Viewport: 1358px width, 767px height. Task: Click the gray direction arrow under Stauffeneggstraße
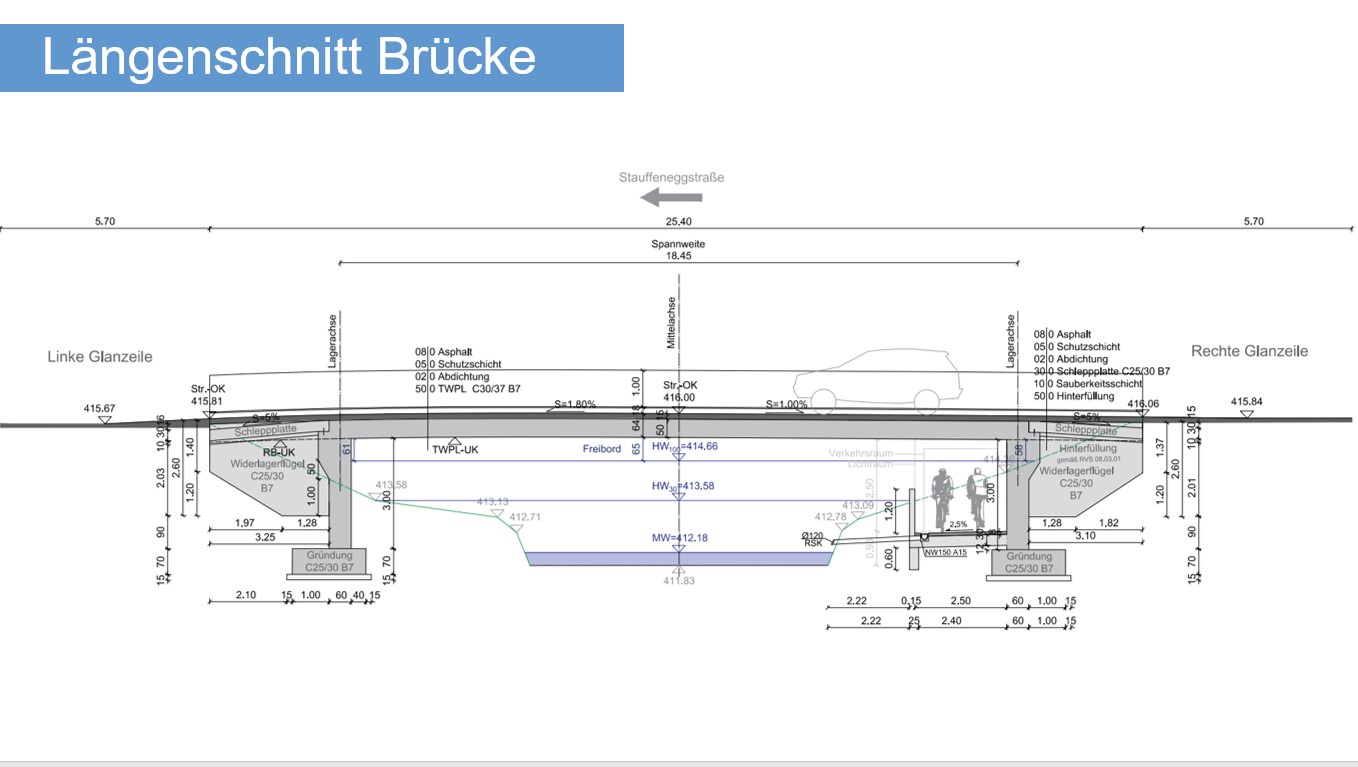tap(663, 197)
